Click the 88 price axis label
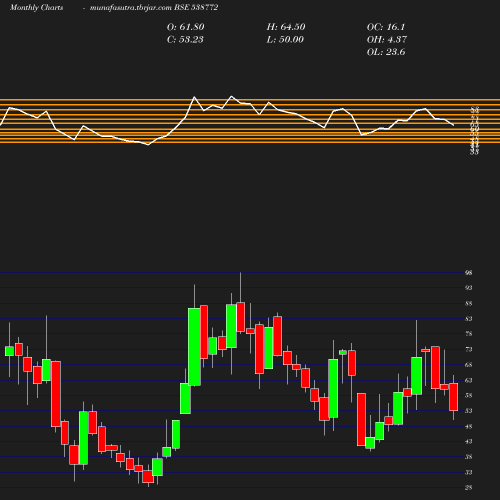Screen dimensions: 500x500 tap(469, 304)
